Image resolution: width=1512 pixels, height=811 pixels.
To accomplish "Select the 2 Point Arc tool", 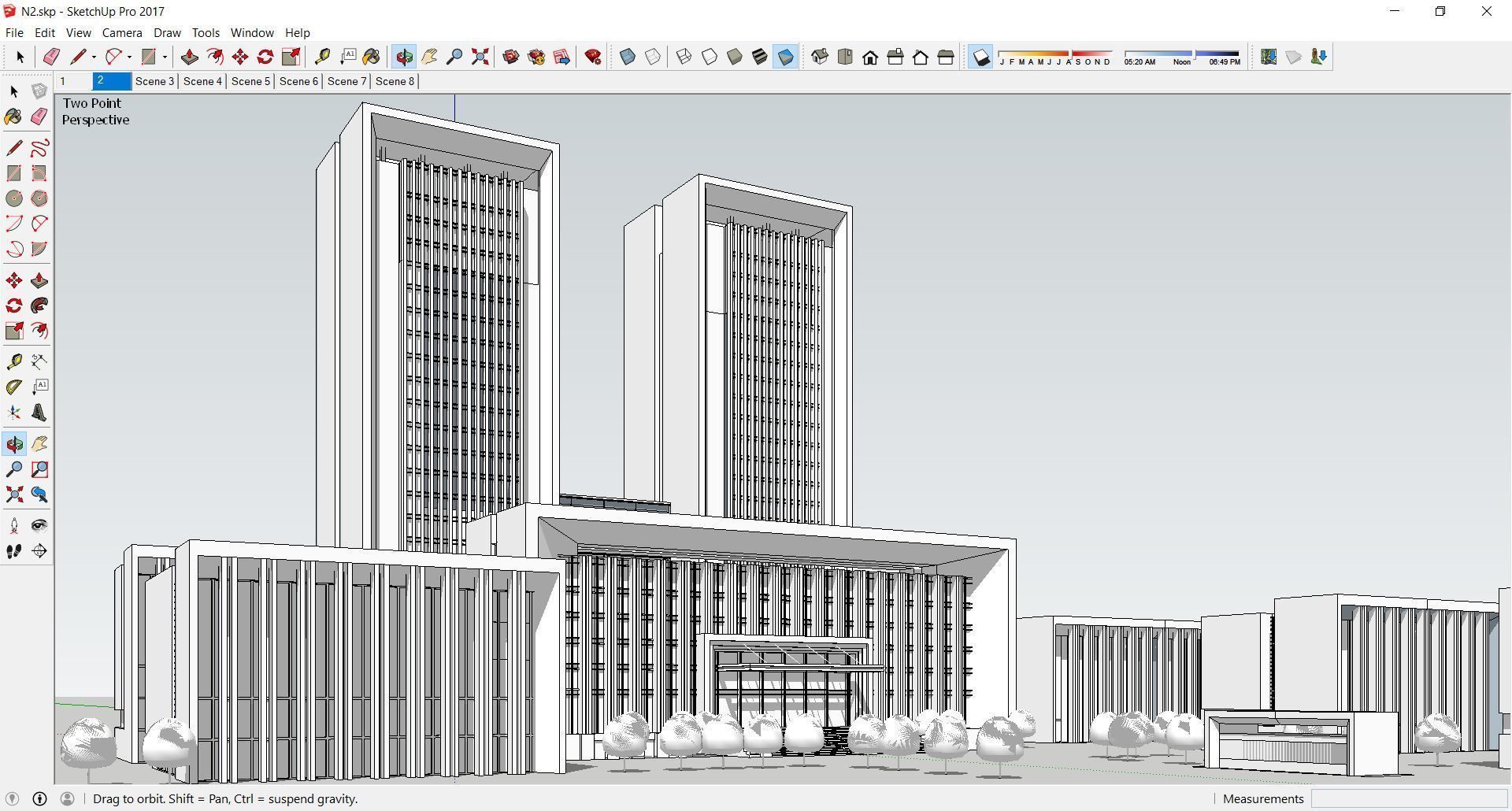I will [x=39, y=224].
